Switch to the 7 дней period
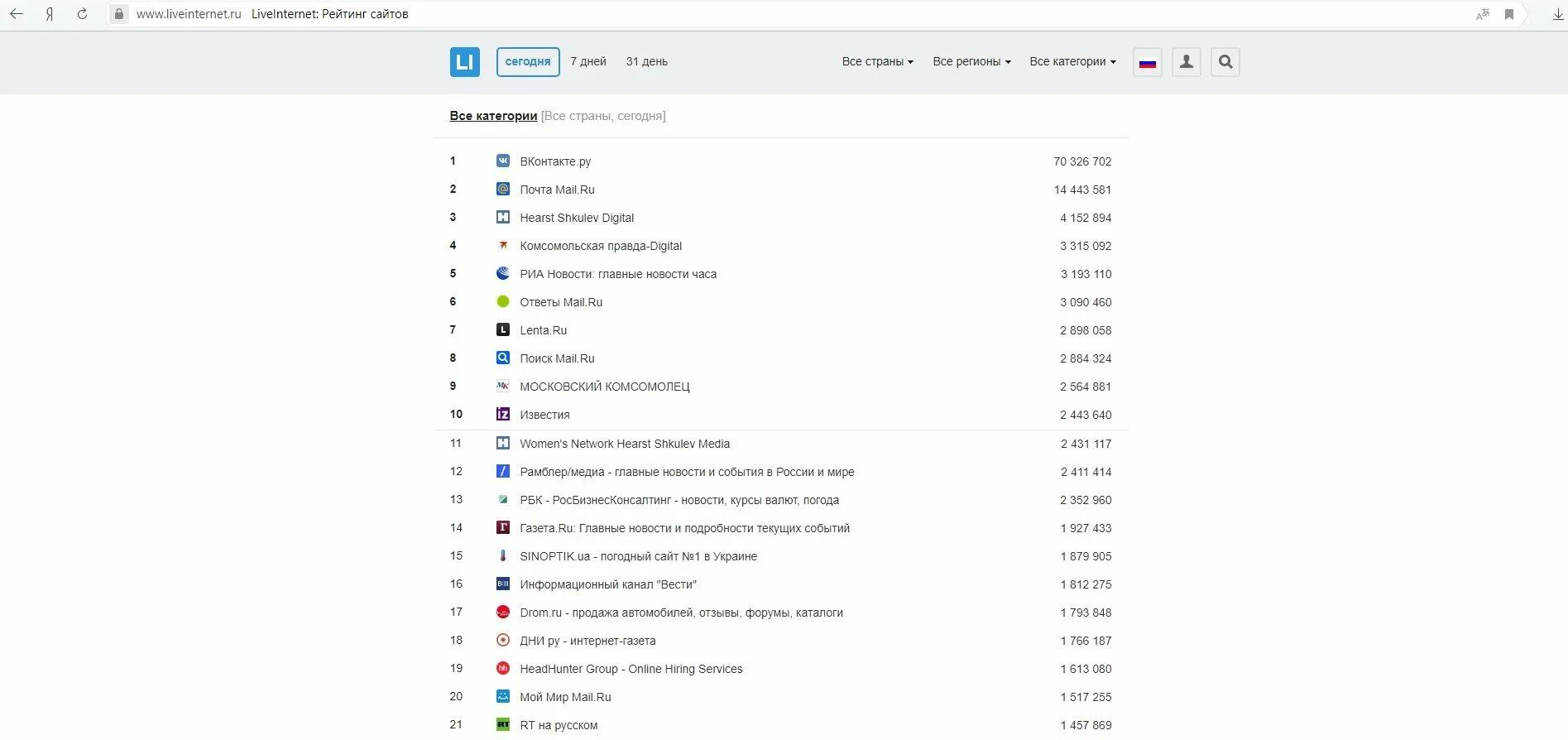 click(x=588, y=61)
